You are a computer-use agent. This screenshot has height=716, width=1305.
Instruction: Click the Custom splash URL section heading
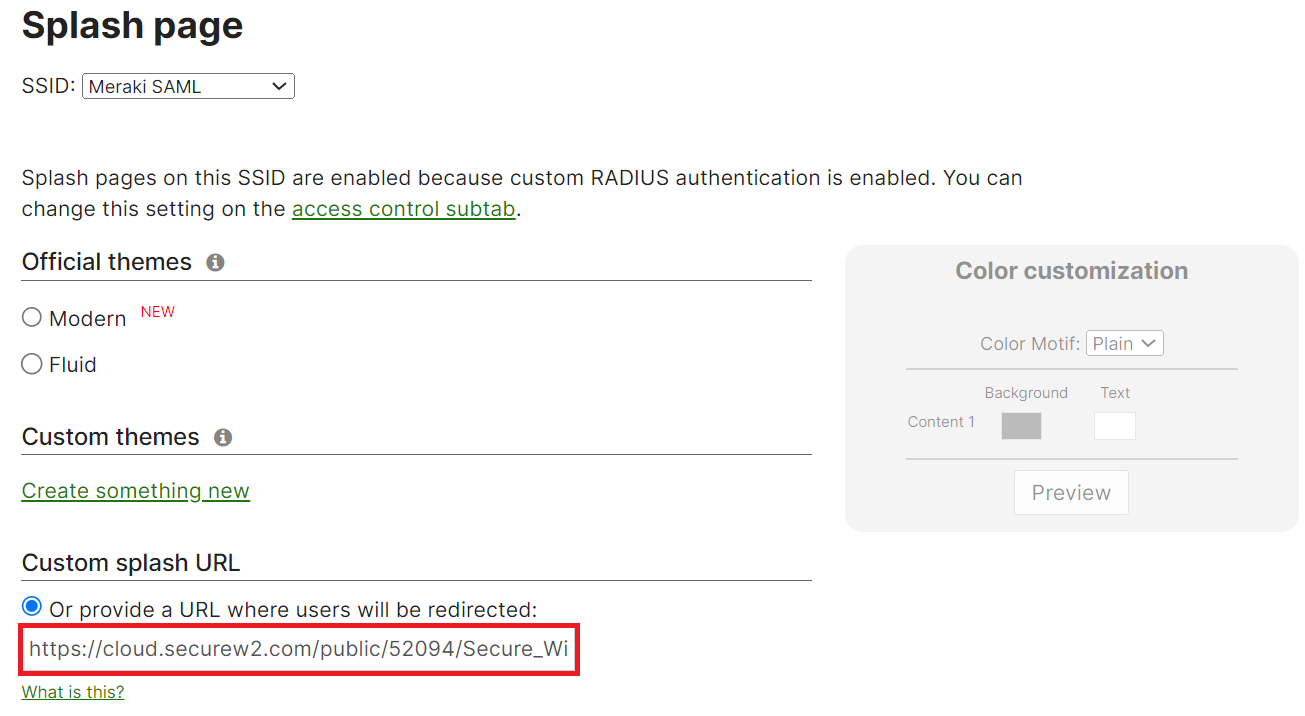pos(131,563)
